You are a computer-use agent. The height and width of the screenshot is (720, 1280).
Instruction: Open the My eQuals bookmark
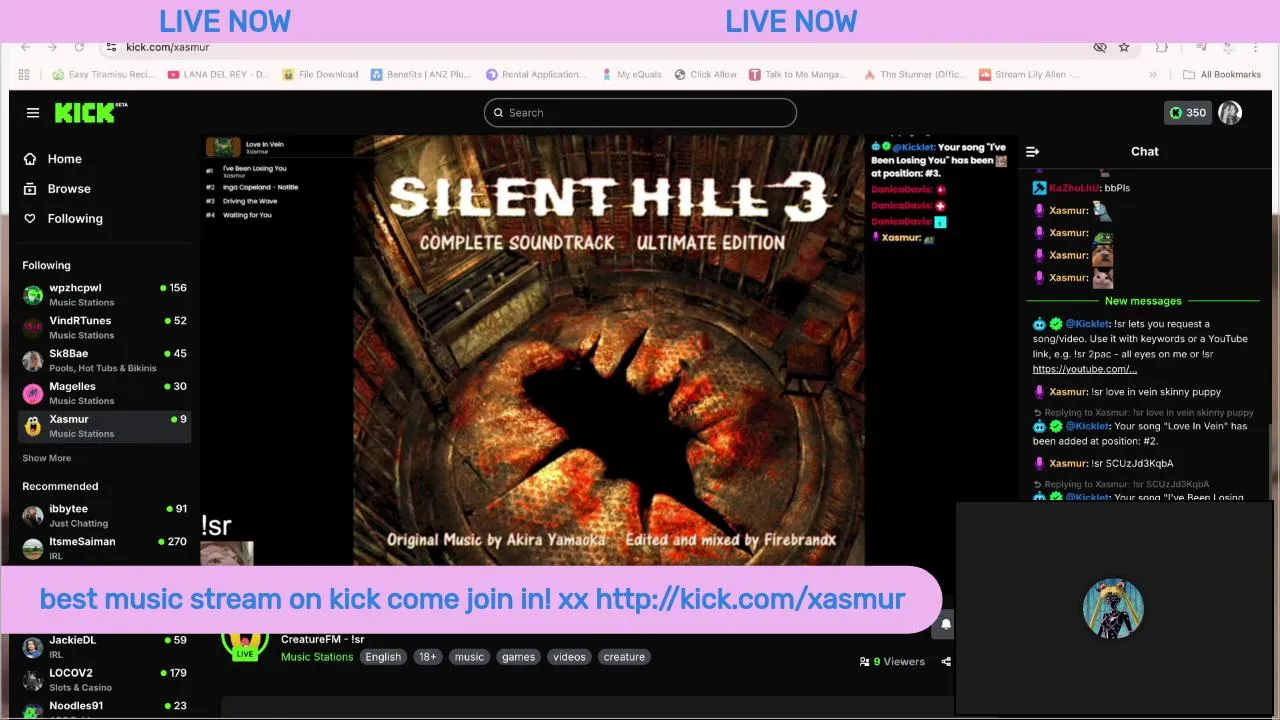(x=632, y=75)
